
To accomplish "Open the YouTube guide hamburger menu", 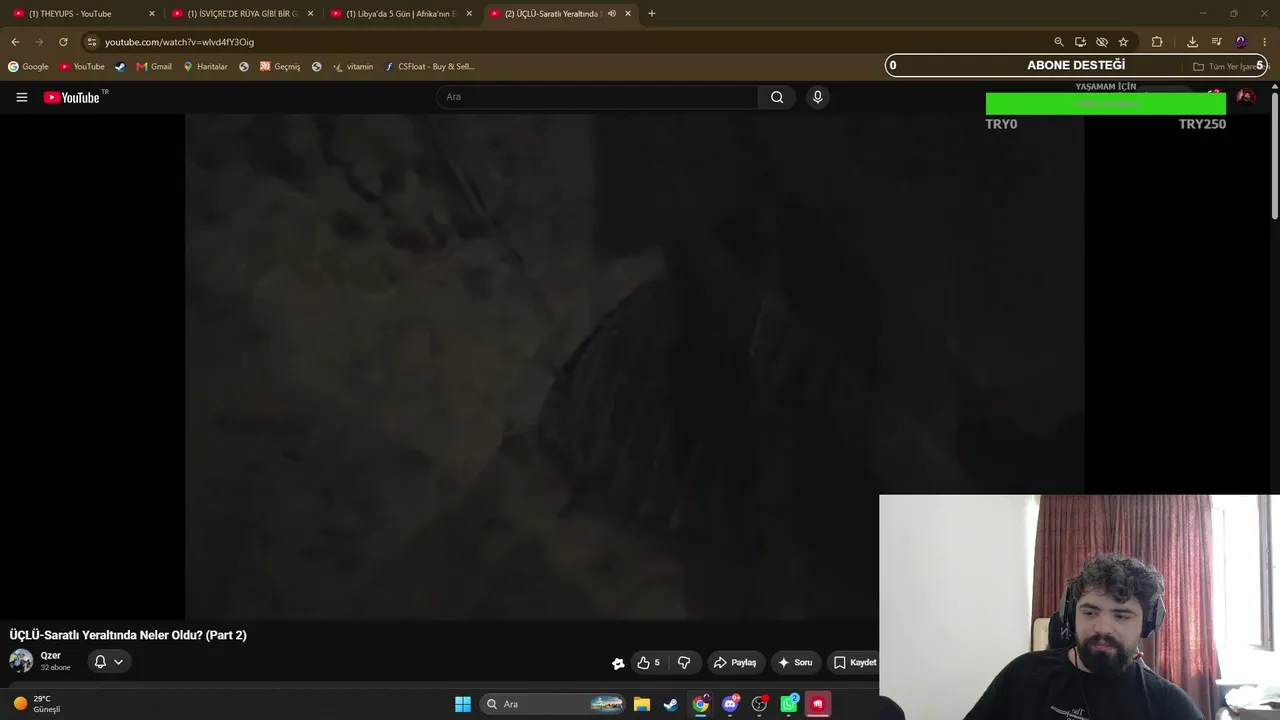I will coord(21,97).
